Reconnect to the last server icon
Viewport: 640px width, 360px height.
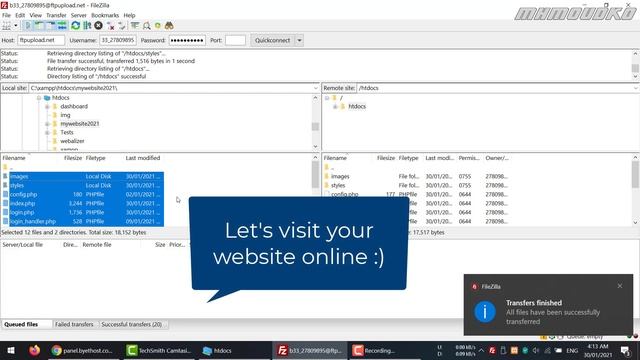122,26
